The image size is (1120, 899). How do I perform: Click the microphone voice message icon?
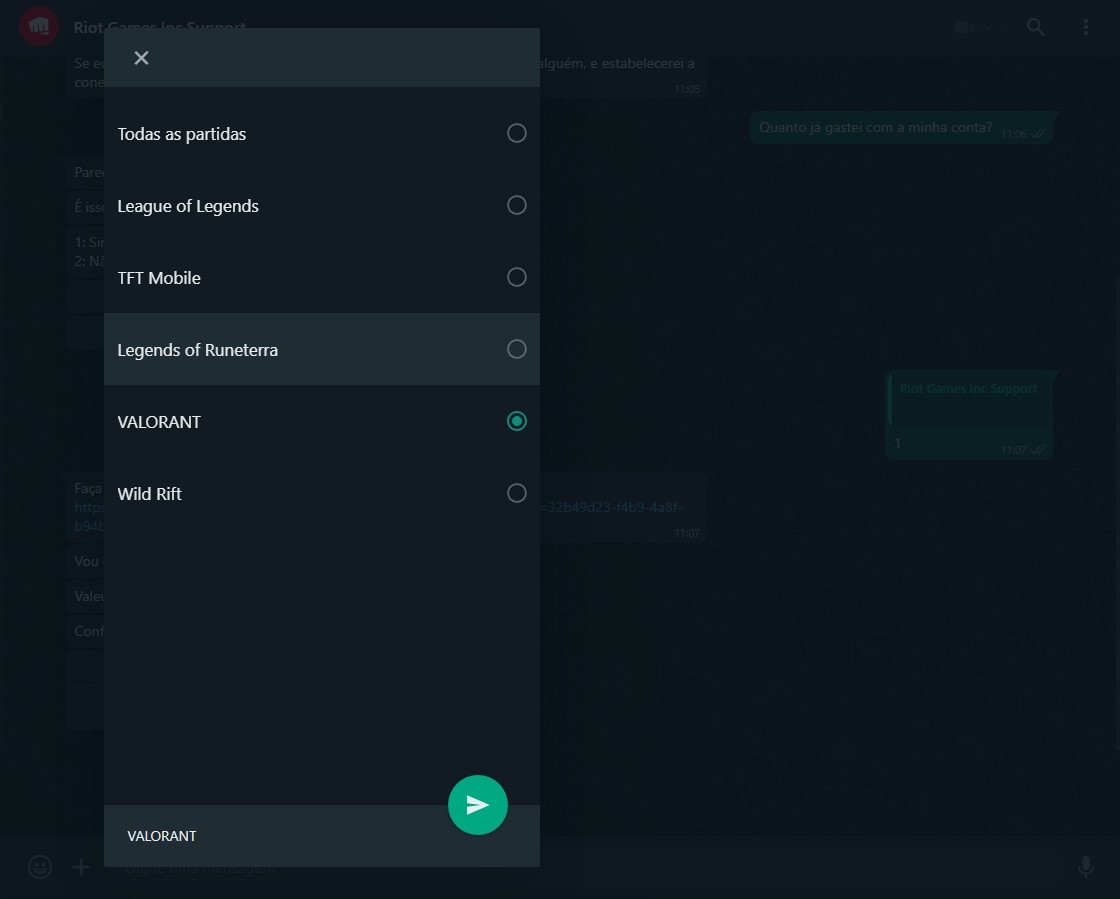[1086, 867]
